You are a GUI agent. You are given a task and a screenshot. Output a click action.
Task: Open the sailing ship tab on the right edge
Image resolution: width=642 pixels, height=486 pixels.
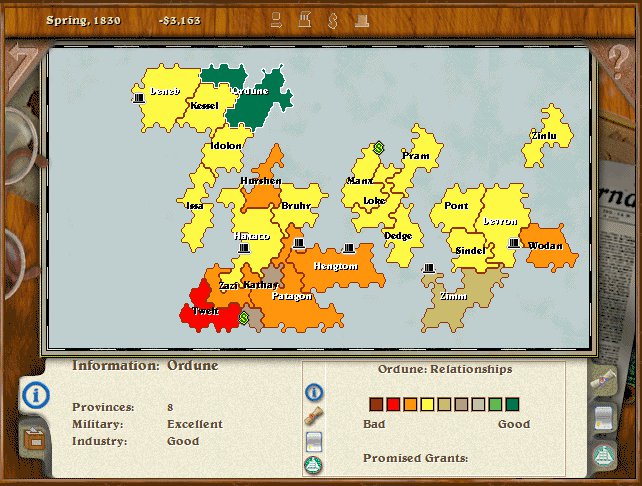(604, 456)
